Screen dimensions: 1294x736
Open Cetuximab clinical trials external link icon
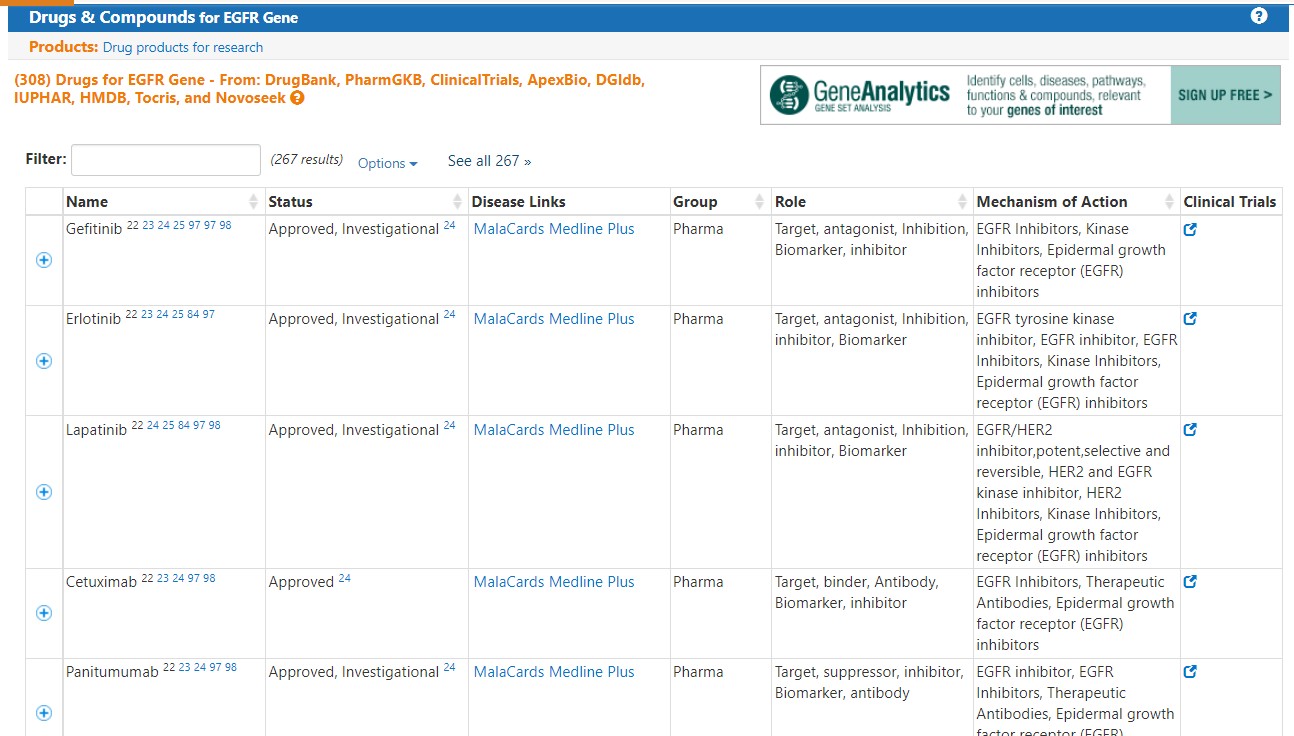pyautogui.click(x=1190, y=582)
